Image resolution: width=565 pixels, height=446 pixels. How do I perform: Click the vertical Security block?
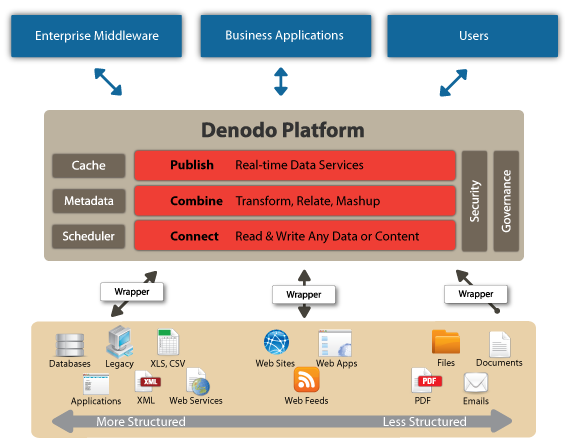(475, 201)
